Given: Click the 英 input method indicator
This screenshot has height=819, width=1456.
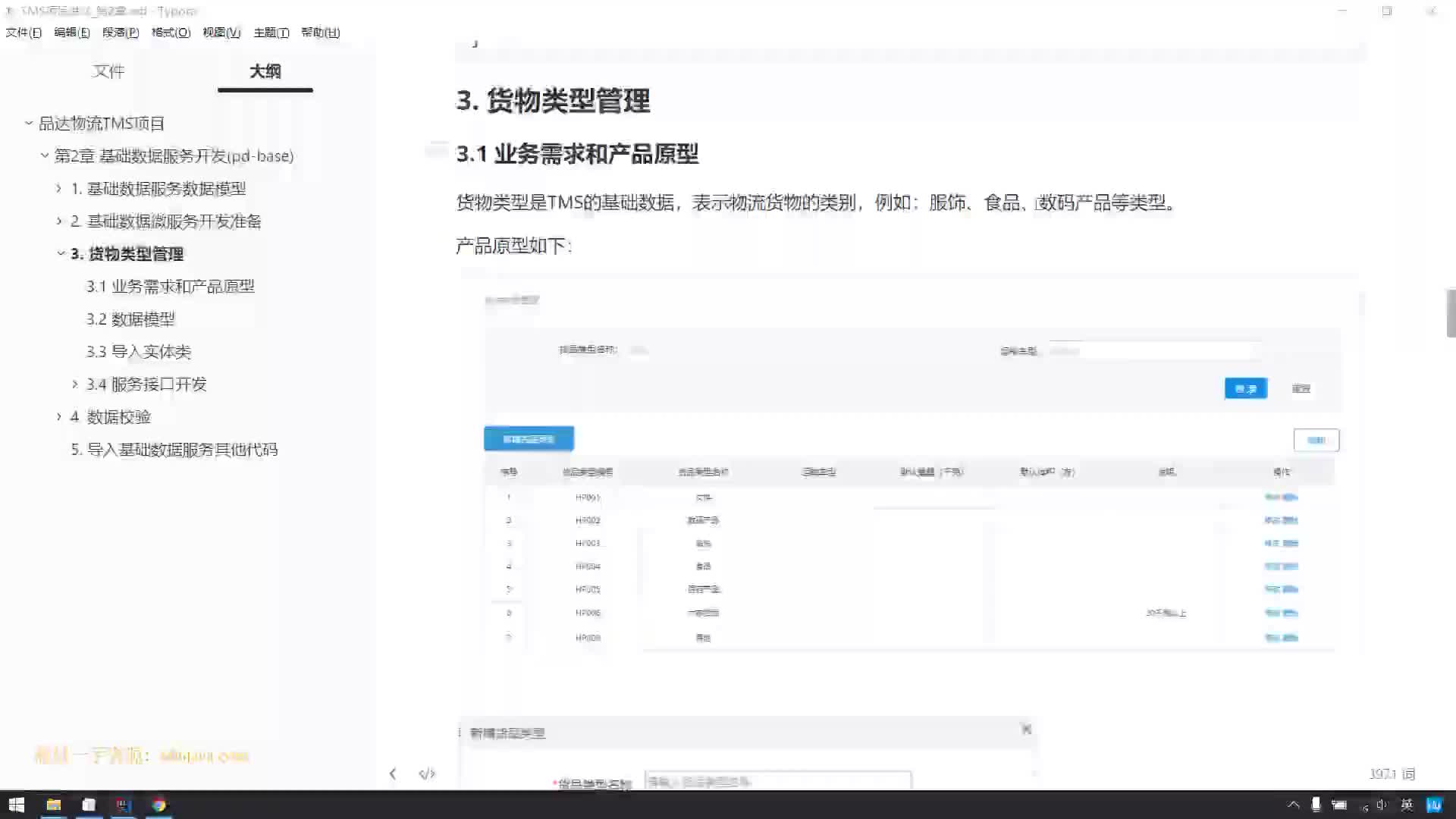Looking at the screenshot, I should click(x=1407, y=805).
